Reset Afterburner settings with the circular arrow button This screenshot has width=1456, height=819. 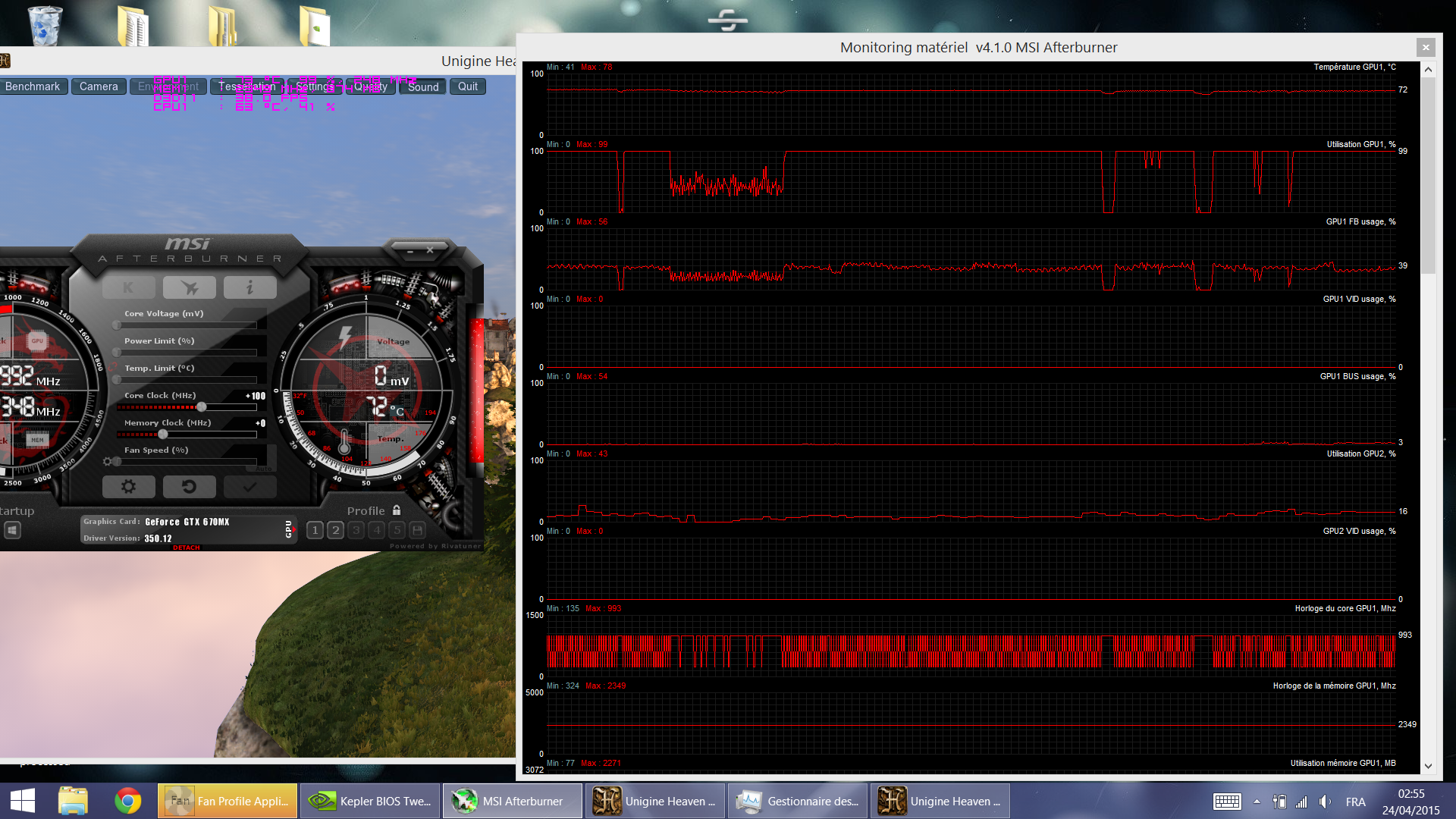click(x=190, y=487)
